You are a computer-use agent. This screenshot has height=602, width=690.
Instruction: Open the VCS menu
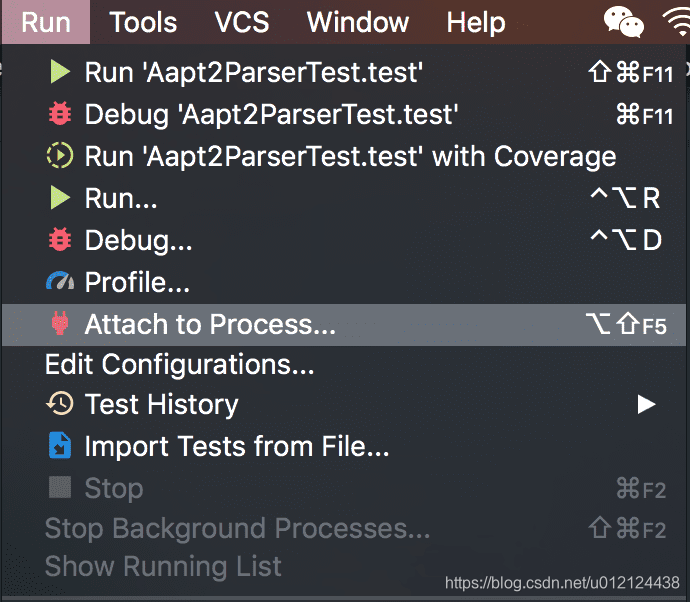(x=242, y=22)
